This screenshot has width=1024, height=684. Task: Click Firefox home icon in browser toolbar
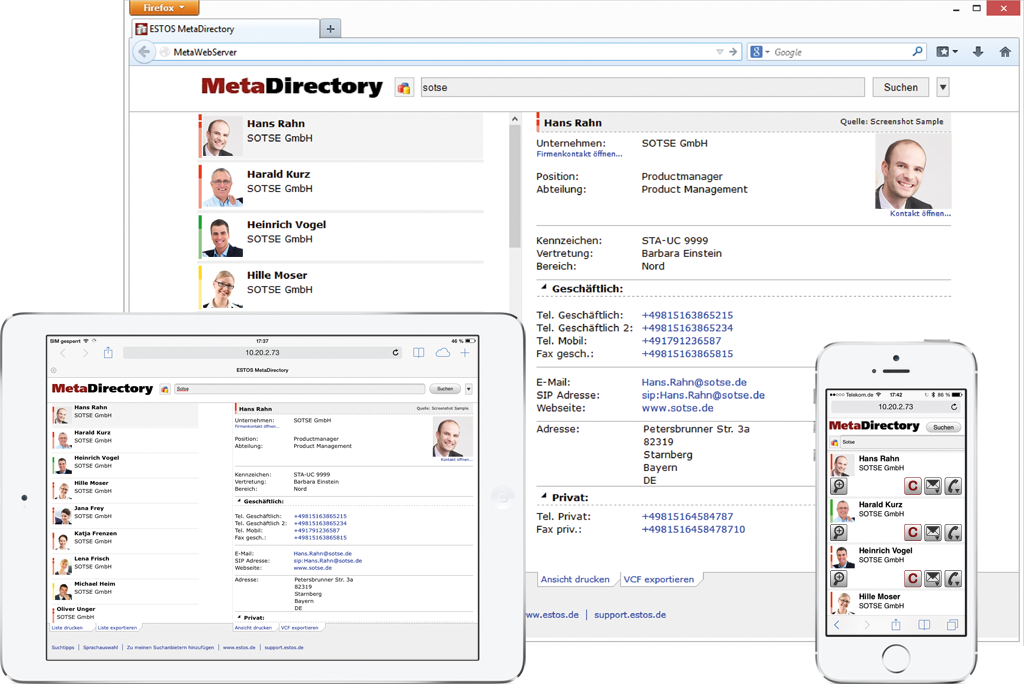click(1005, 52)
